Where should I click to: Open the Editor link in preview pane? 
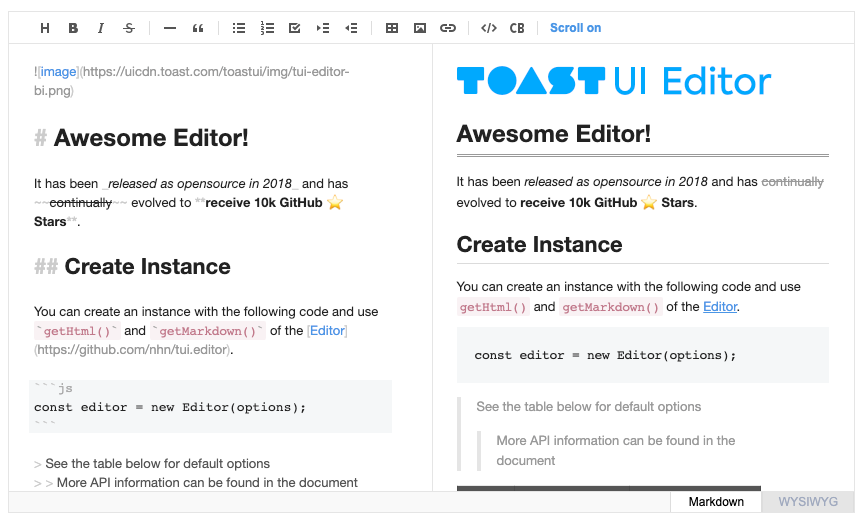pos(720,307)
